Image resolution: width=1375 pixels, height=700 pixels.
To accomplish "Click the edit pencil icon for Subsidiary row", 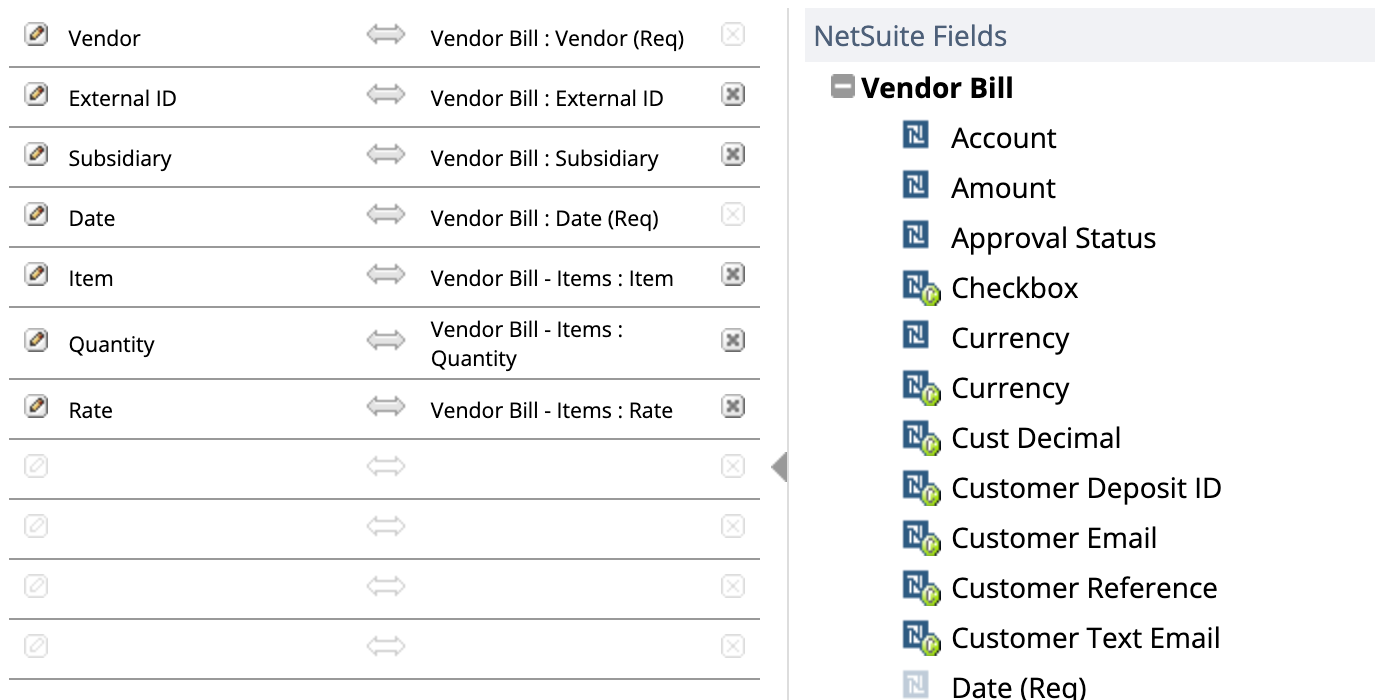I will 36,155.
